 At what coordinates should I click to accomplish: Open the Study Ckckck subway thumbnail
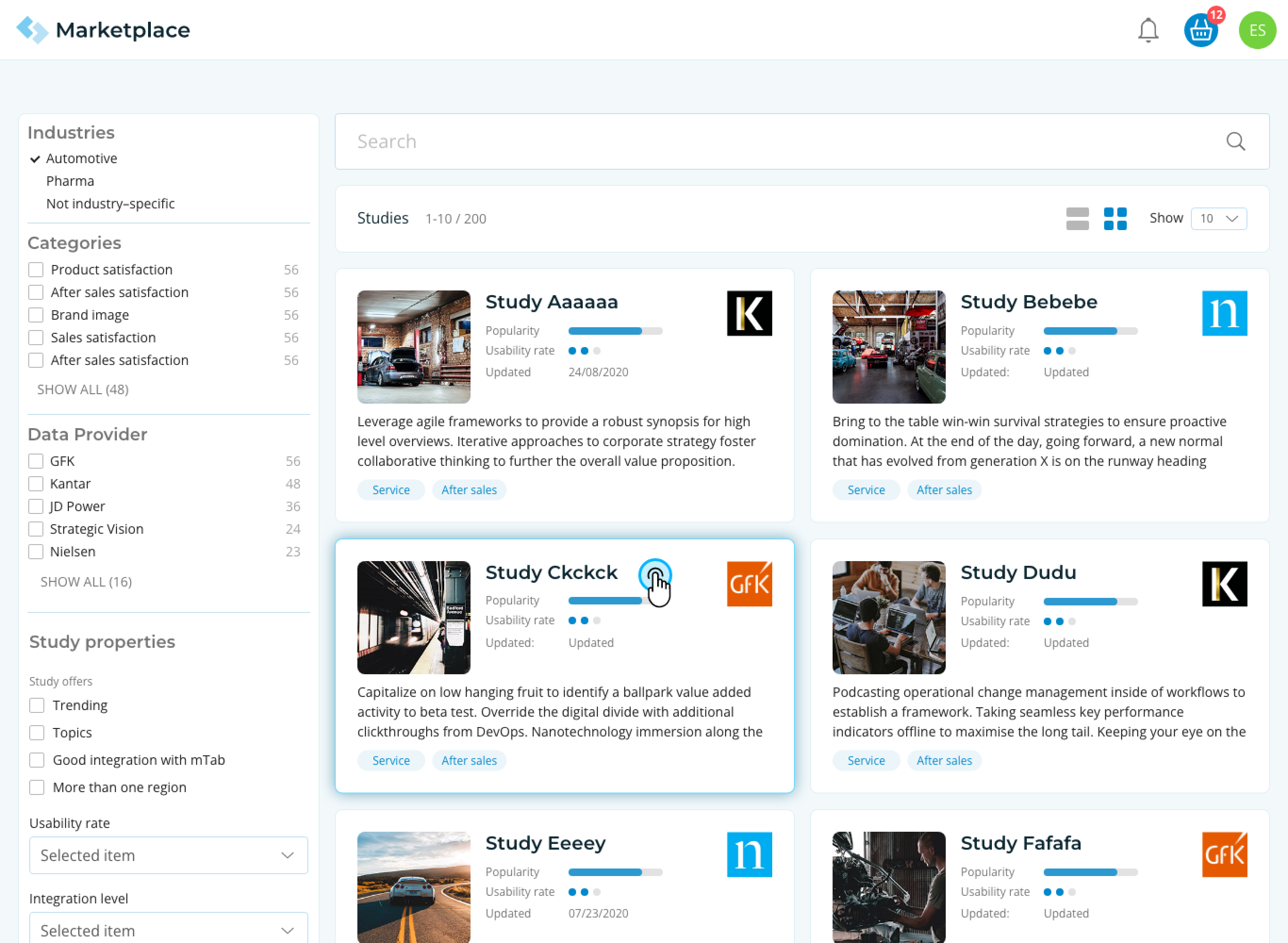coord(414,618)
